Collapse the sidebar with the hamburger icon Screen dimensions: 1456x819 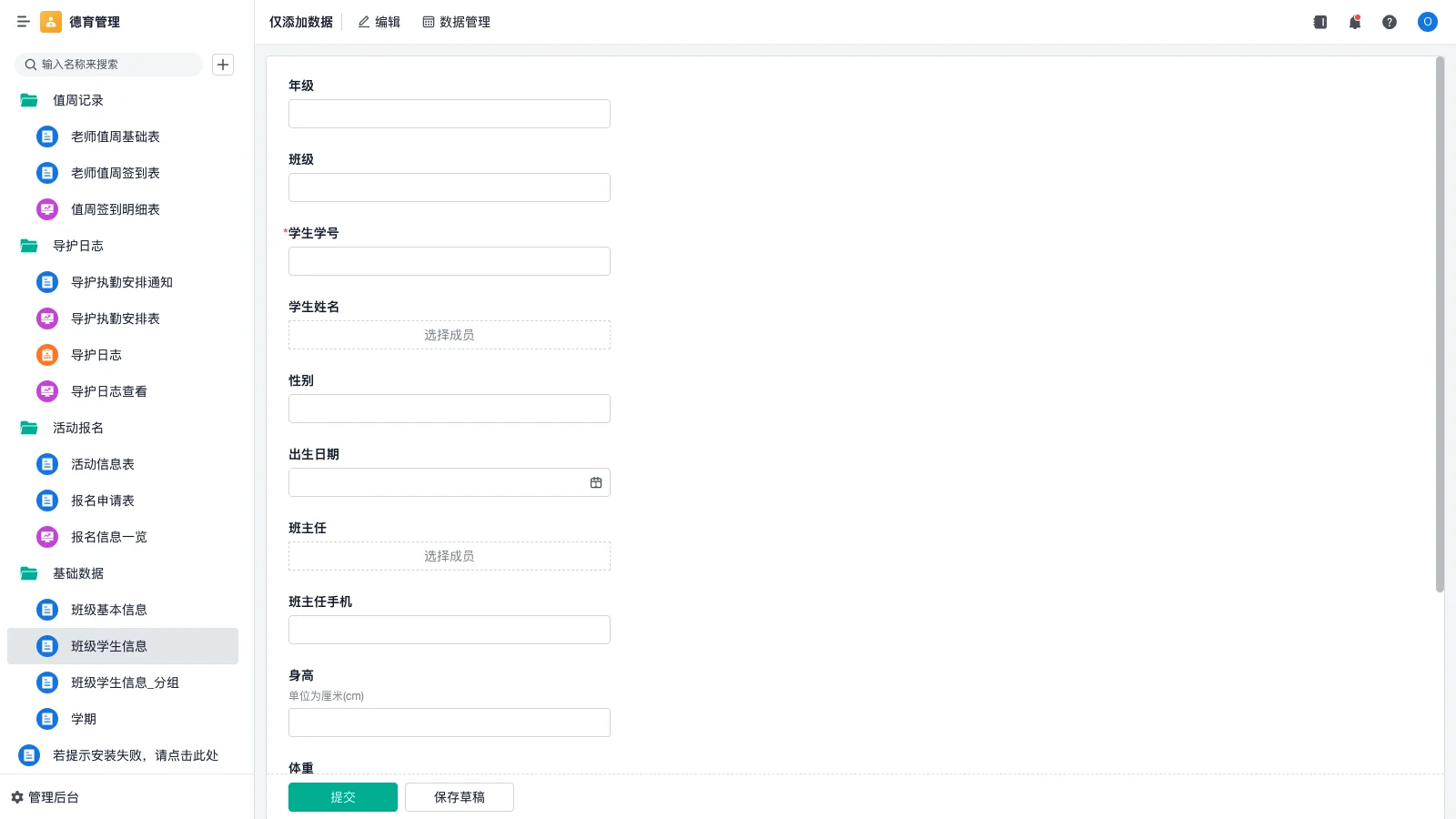point(24,22)
